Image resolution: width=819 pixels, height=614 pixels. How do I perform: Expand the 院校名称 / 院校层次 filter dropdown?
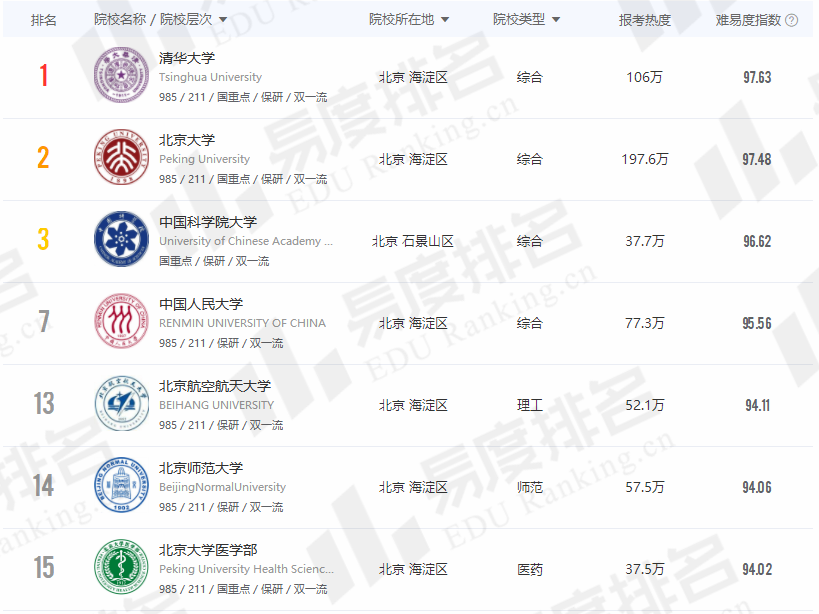point(222,20)
